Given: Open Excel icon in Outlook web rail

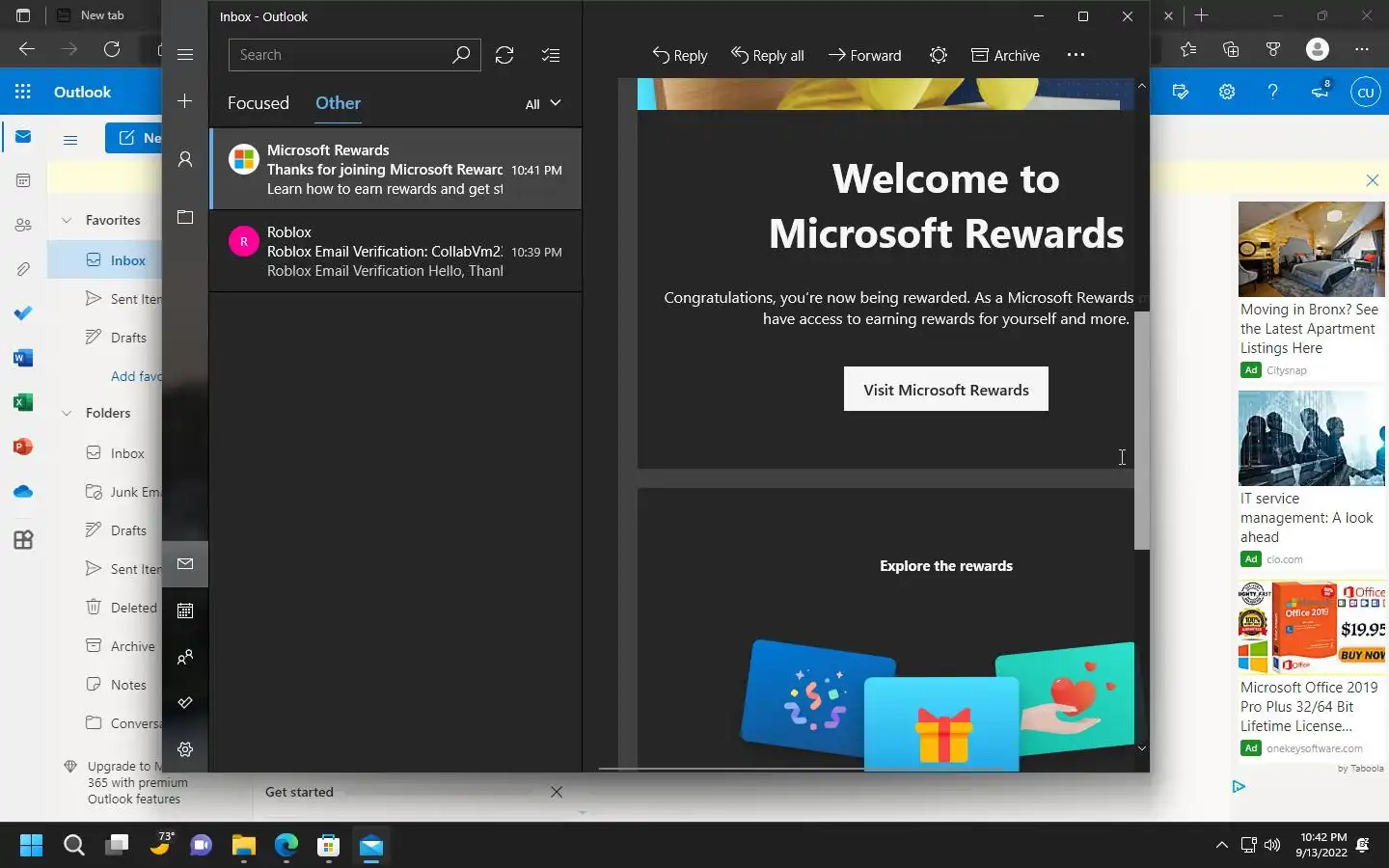Looking at the screenshot, I should tap(23, 402).
